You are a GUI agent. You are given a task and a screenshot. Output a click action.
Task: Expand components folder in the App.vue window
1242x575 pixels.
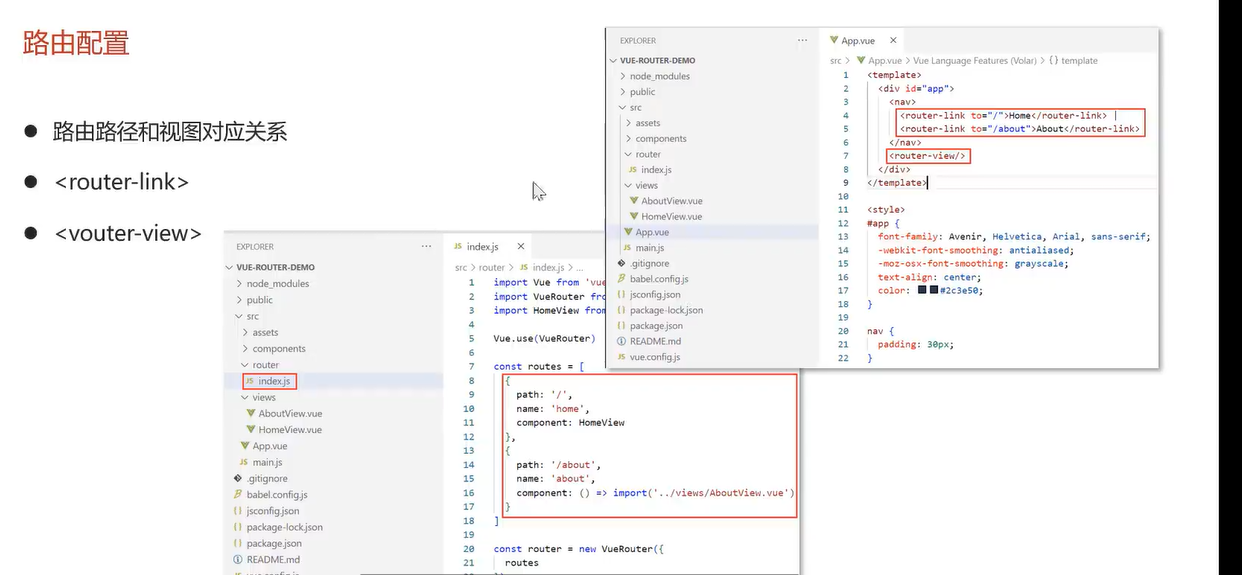tap(661, 139)
